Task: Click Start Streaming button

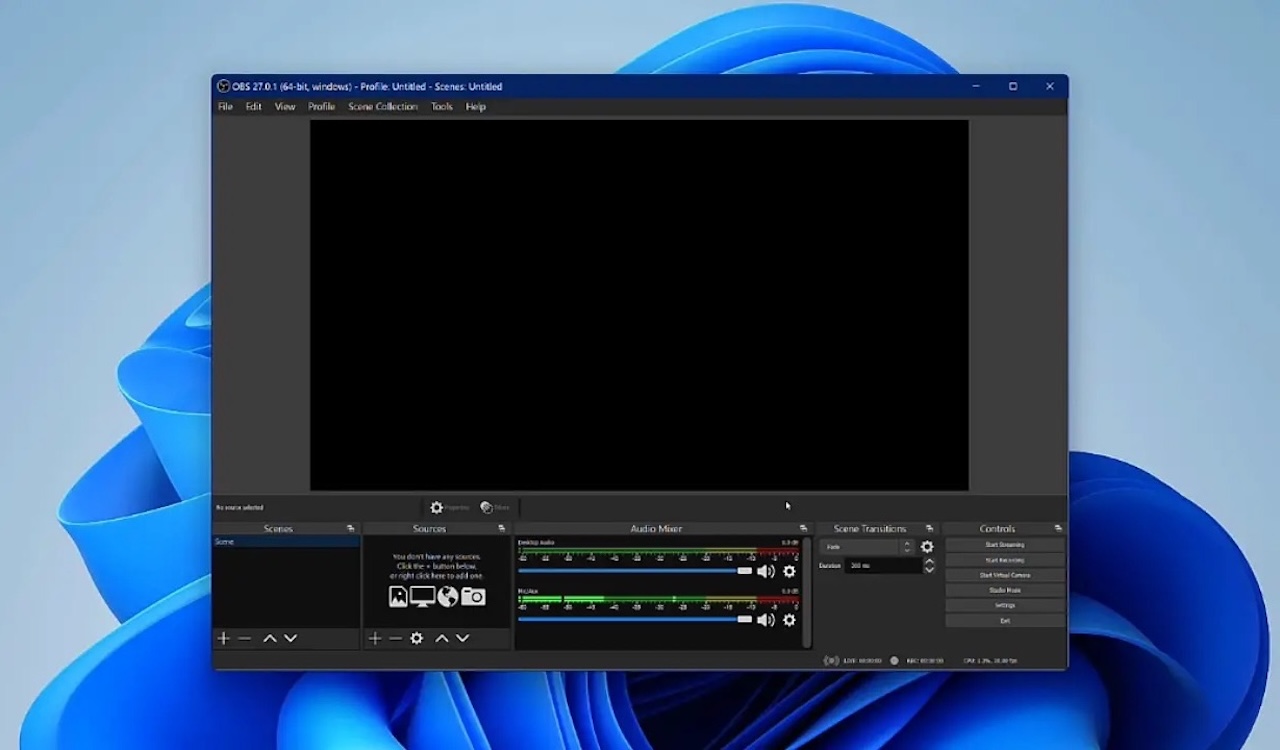Action: [x=1005, y=545]
